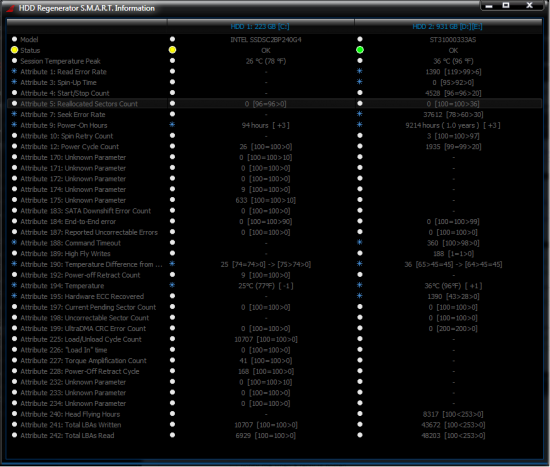Click HDD 2's blue star for Seek Error Rate 37612

(x=360, y=114)
